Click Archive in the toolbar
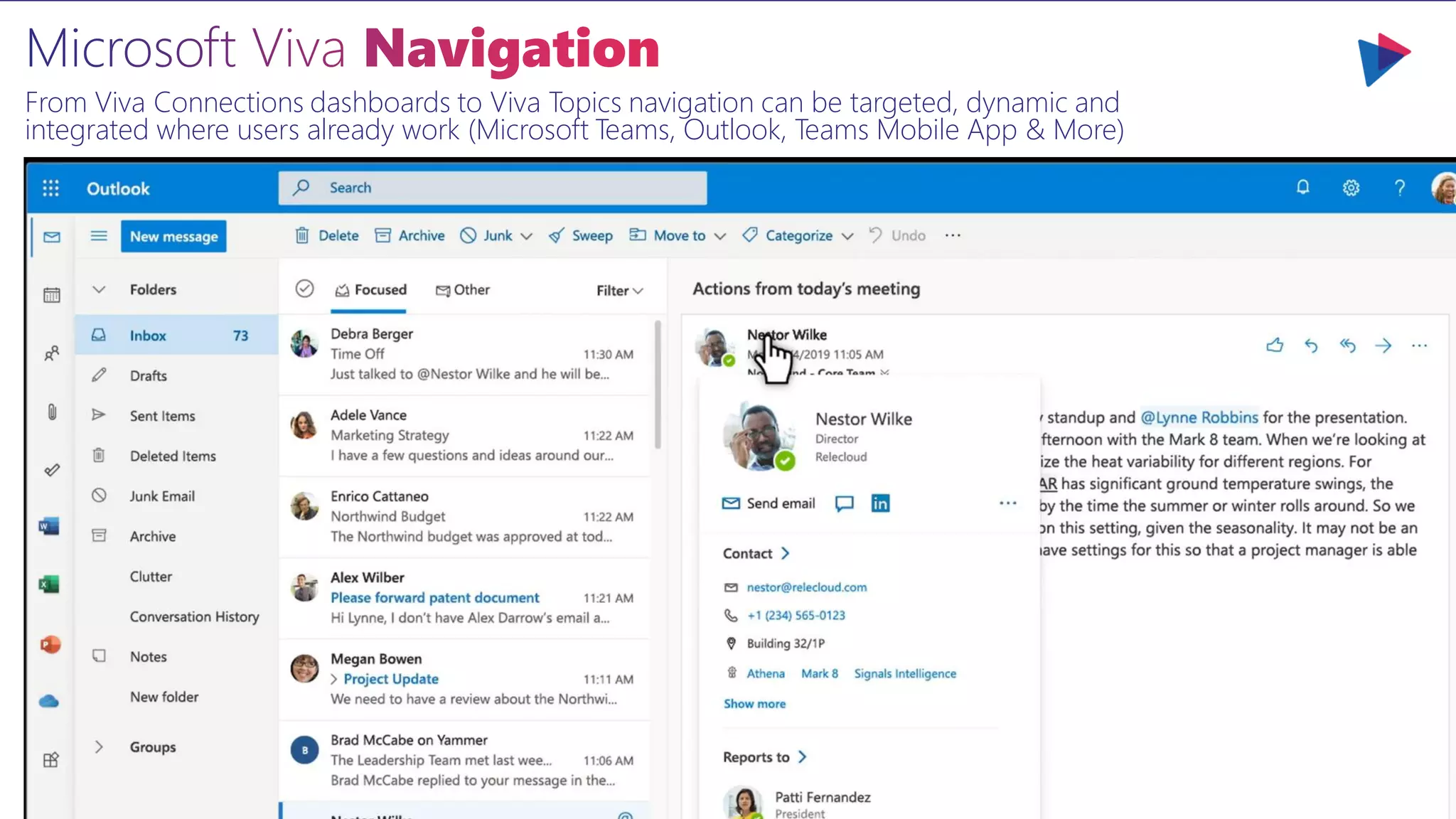Image resolution: width=1456 pixels, height=819 pixels. pyautogui.click(x=409, y=235)
